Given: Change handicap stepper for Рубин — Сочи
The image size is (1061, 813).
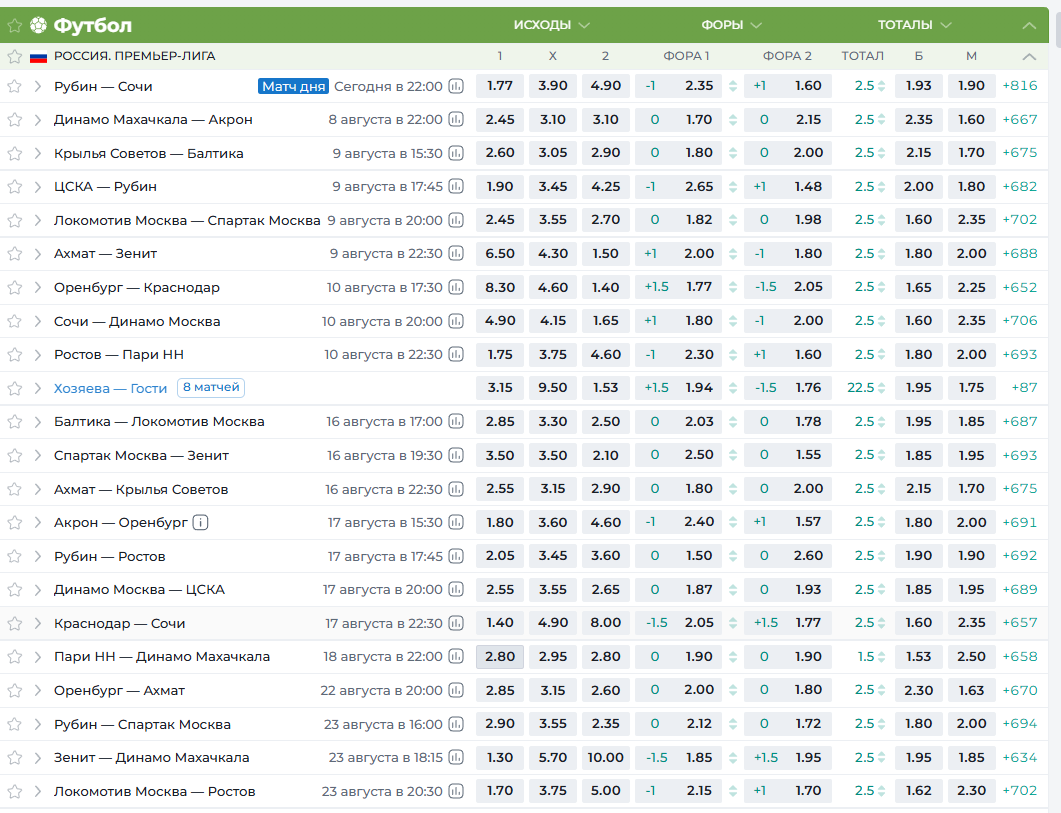Looking at the screenshot, I should click(x=732, y=87).
